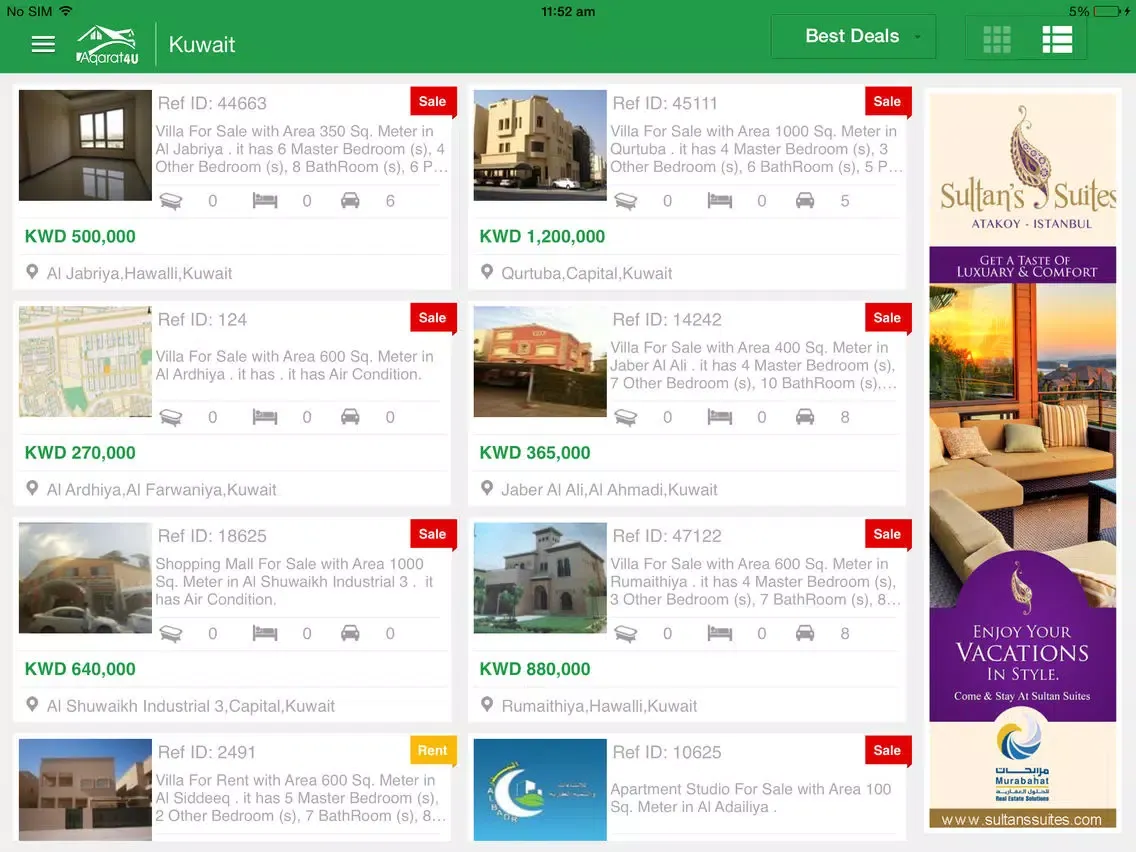Click bathtub icon in Ref ID 18625 listing
The width and height of the screenshot is (1136, 852).
171,634
